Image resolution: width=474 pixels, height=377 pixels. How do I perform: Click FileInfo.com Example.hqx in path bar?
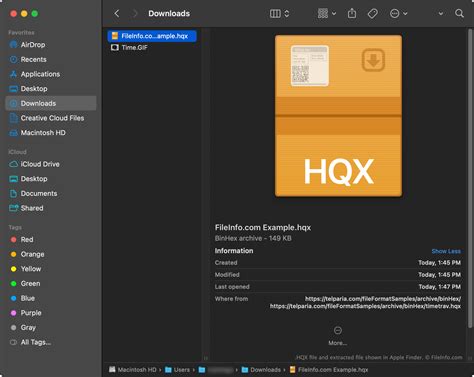tap(329, 370)
